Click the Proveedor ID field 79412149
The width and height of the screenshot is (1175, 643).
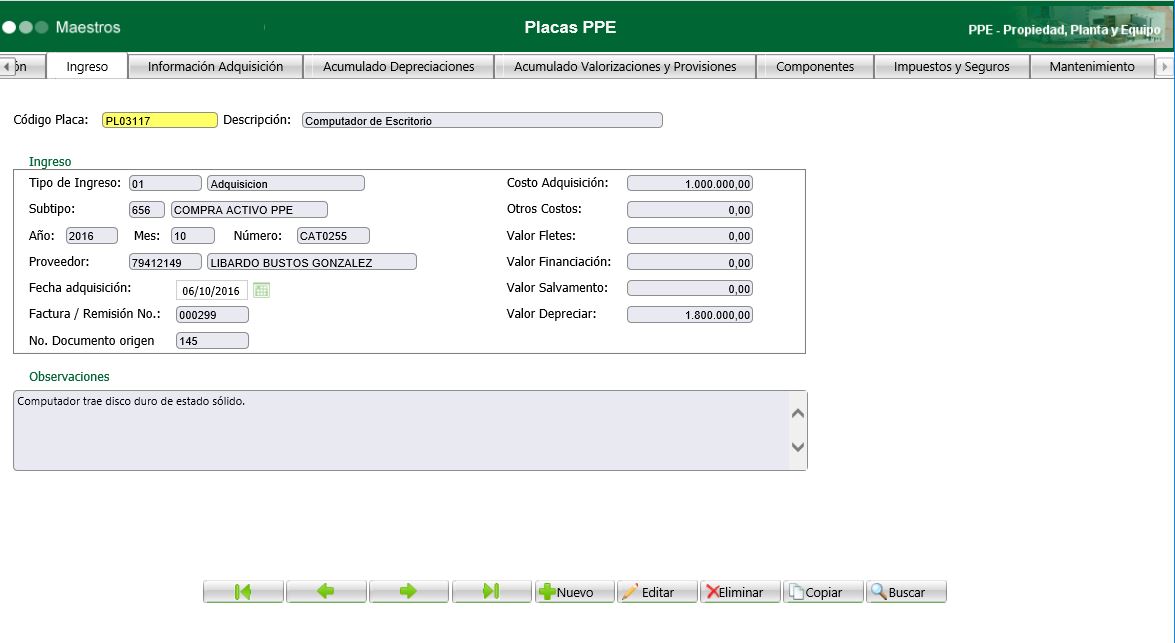pyautogui.click(x=165, y=262)
